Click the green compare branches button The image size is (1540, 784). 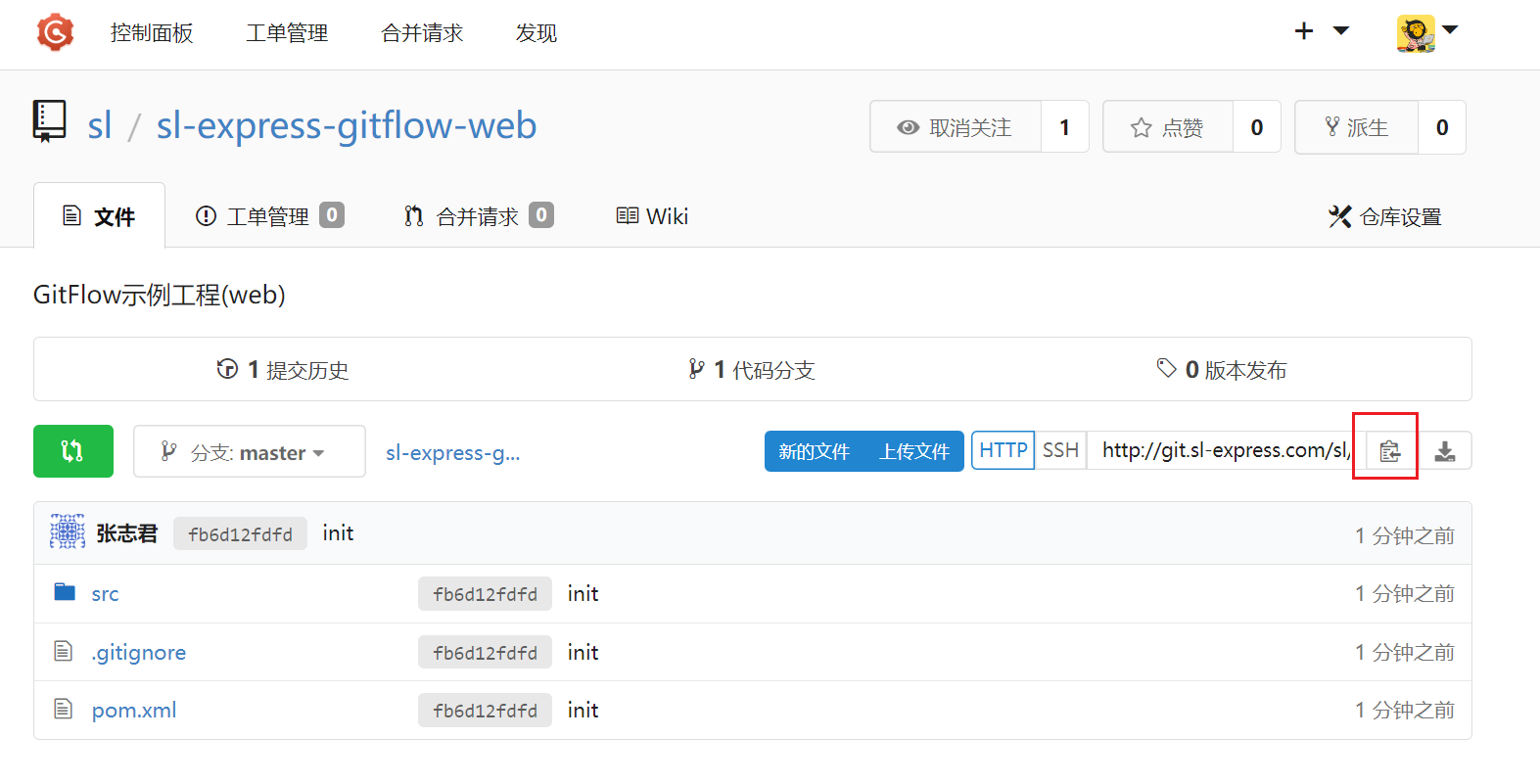pos(72,451)
